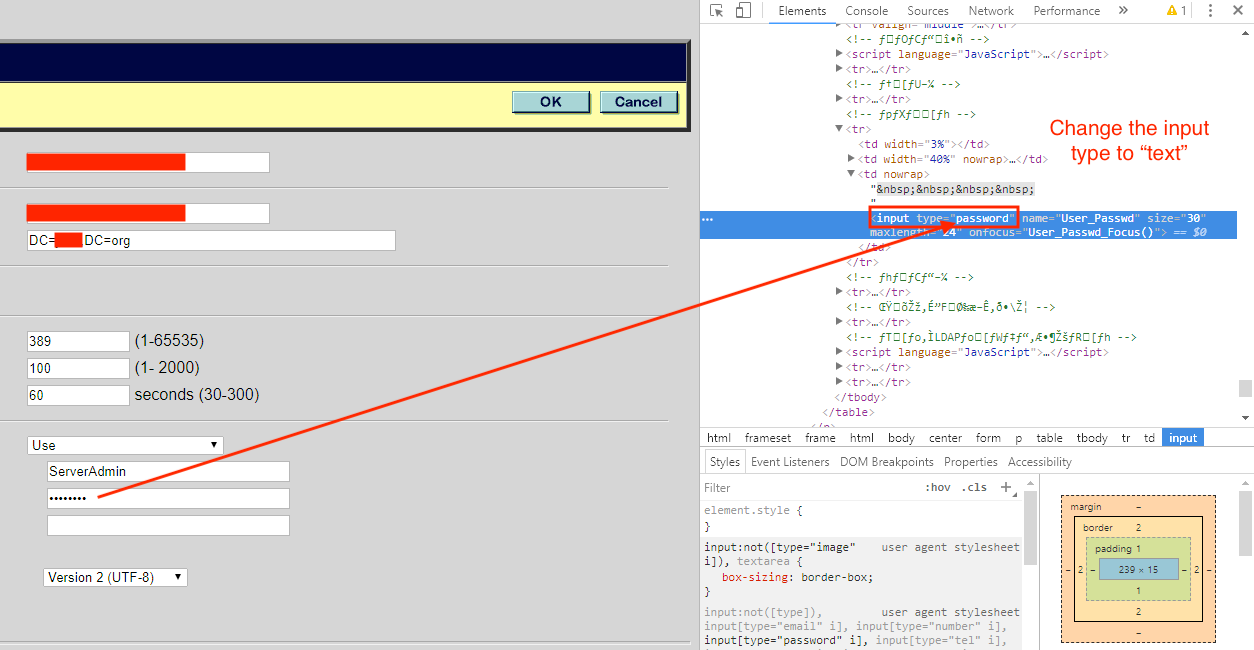Switch to the Elements tab
Image resolution: width=1254 pixels, height=650 pixels.
[x=802, y=11]
